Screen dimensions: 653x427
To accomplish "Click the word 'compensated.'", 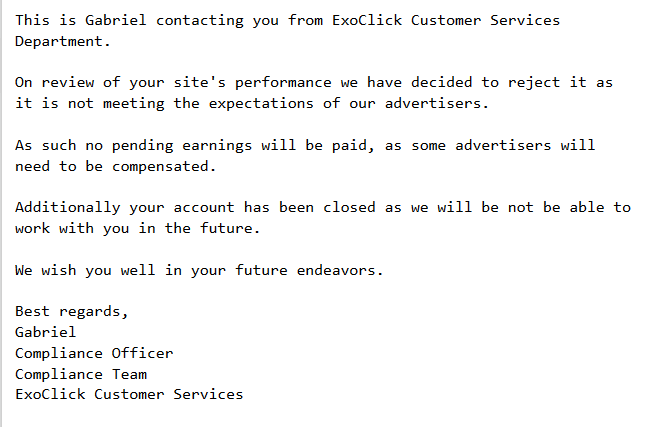I will click(x=164, y=166).
